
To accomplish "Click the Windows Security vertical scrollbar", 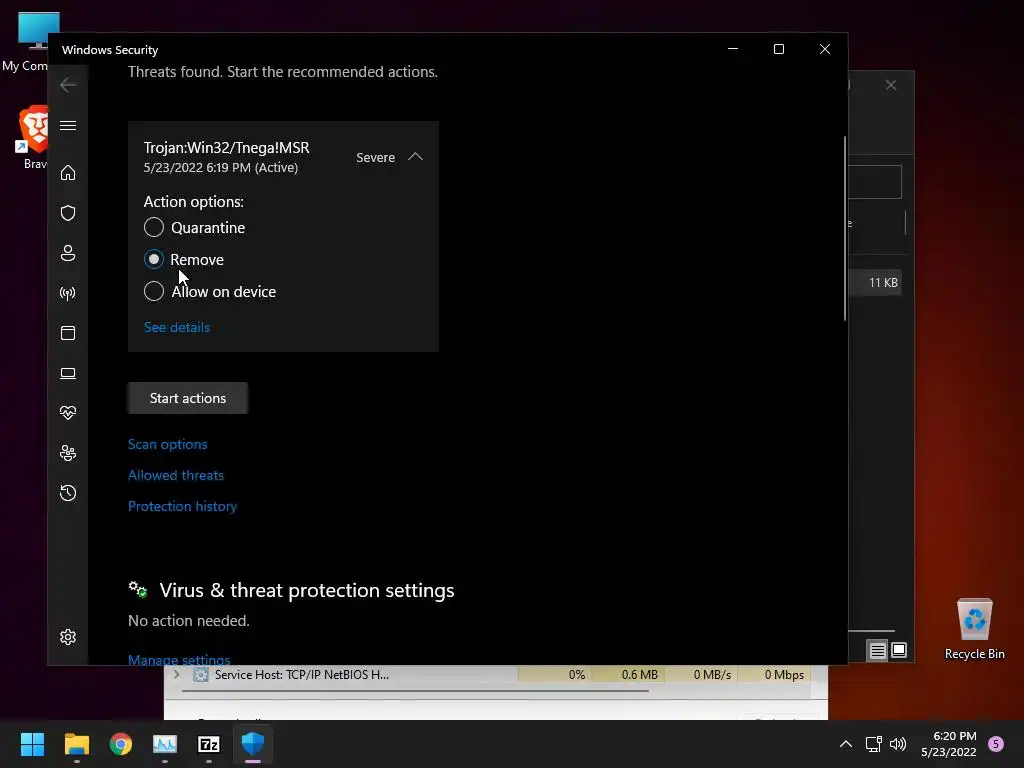I will point(845,229).
